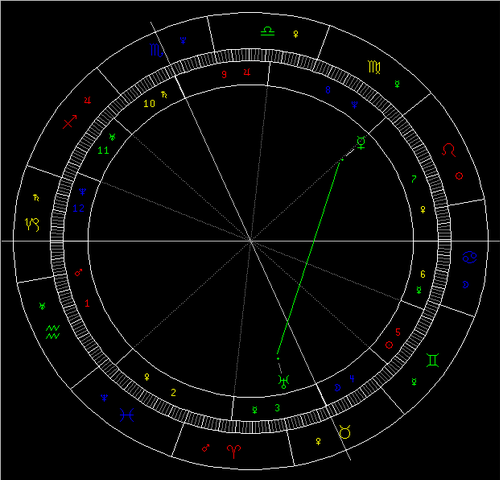The image size is (500, 480).
Task: Click the yellow Taurus sign glyph
Action: click(345, 432)
